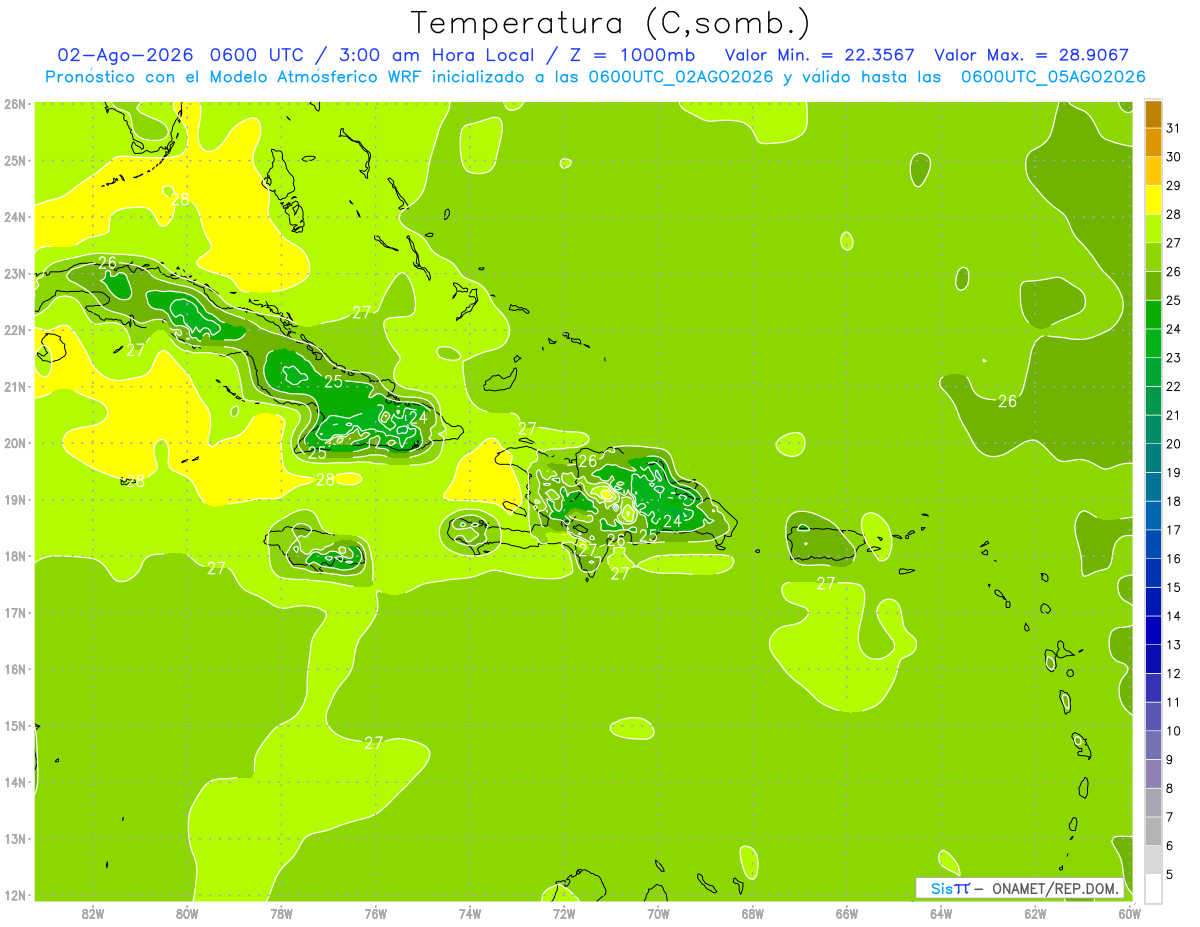Click the "78W" longitude axis label
The height and width of the screenshot is (927, 1200).
pyautogui.click(x=281, y=913)
